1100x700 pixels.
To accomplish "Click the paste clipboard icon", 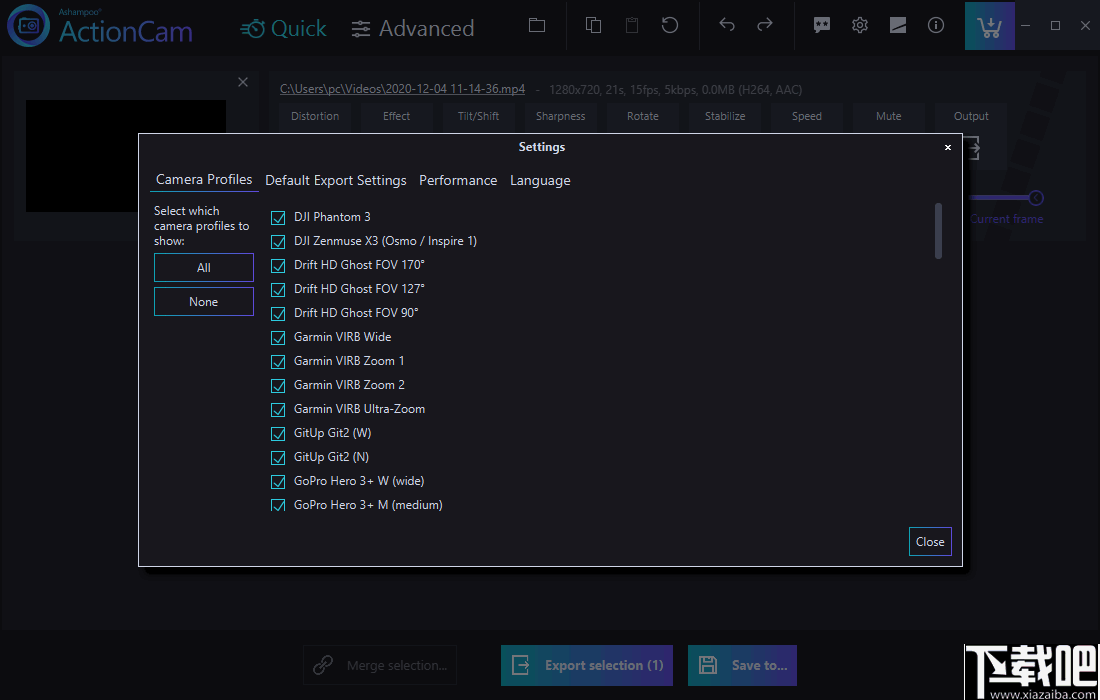I will (632, 25).
